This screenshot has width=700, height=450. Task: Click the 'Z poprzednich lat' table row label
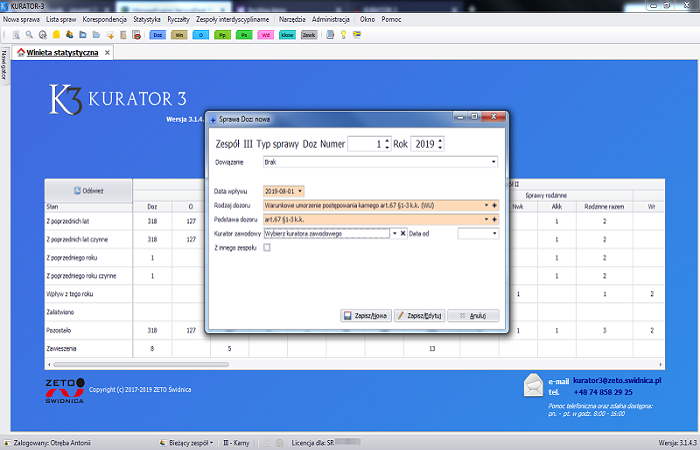click(x=67, y=221)
